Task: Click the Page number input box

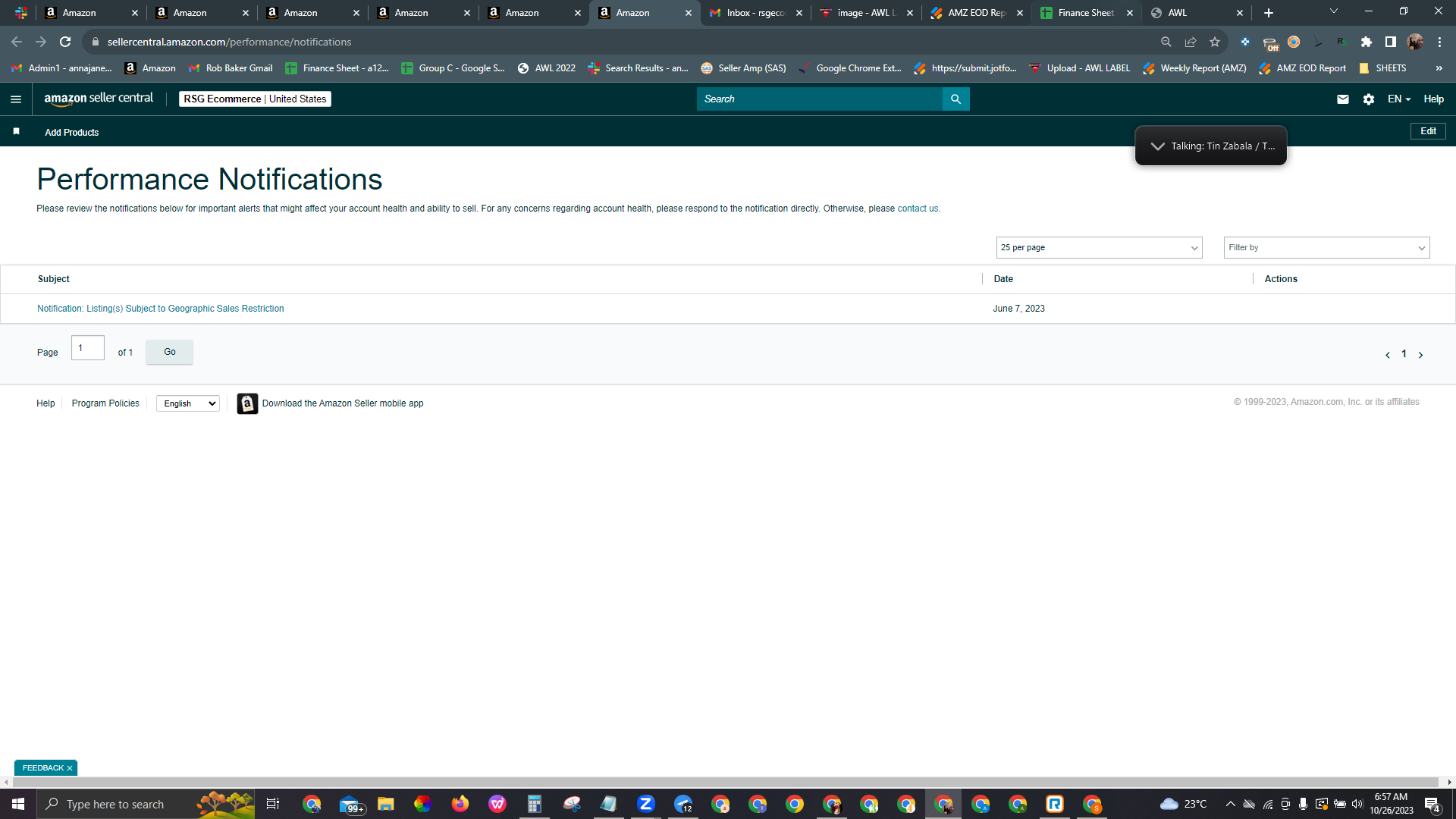Action: pos(88,348)
